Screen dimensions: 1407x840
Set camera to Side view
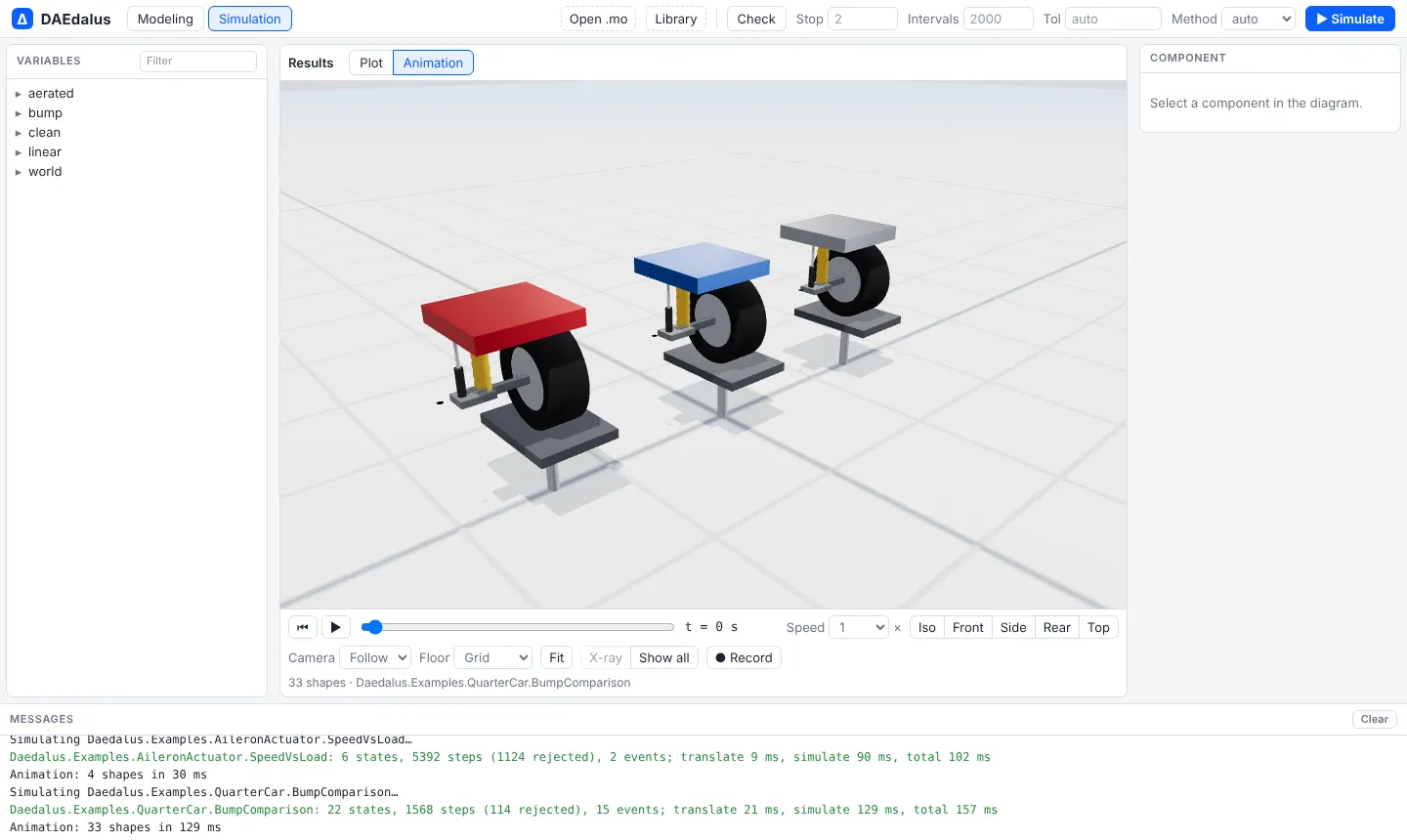[x=1013, y=627]
